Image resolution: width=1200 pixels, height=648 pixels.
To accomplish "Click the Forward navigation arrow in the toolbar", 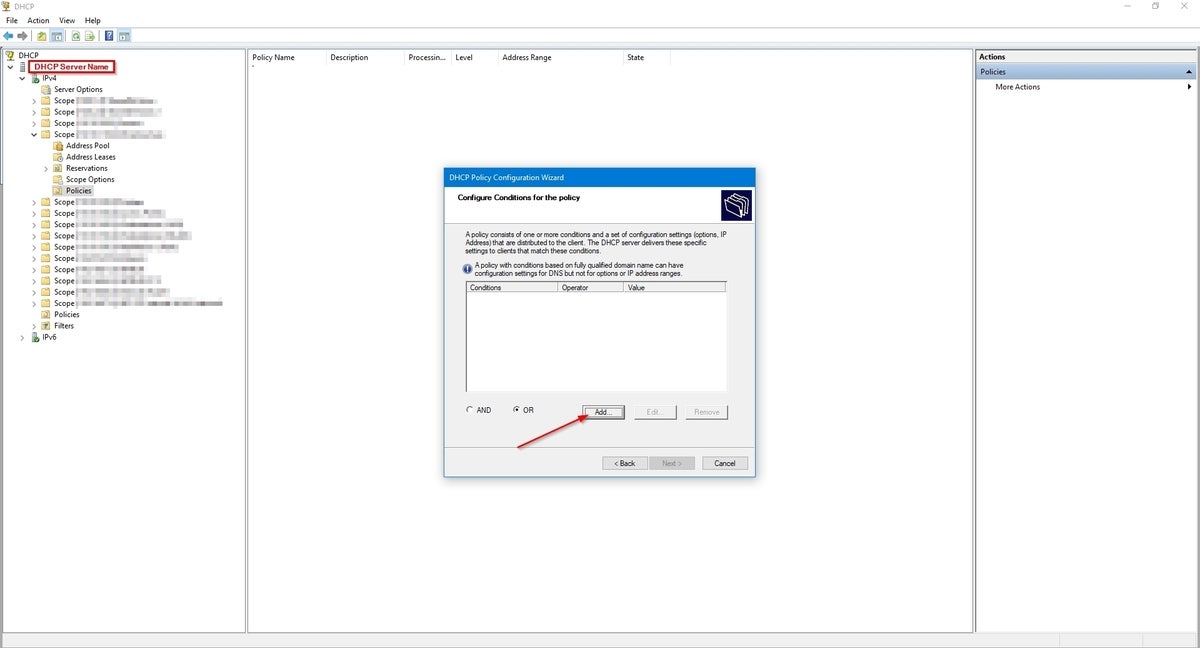I will [x=22, y=36].
